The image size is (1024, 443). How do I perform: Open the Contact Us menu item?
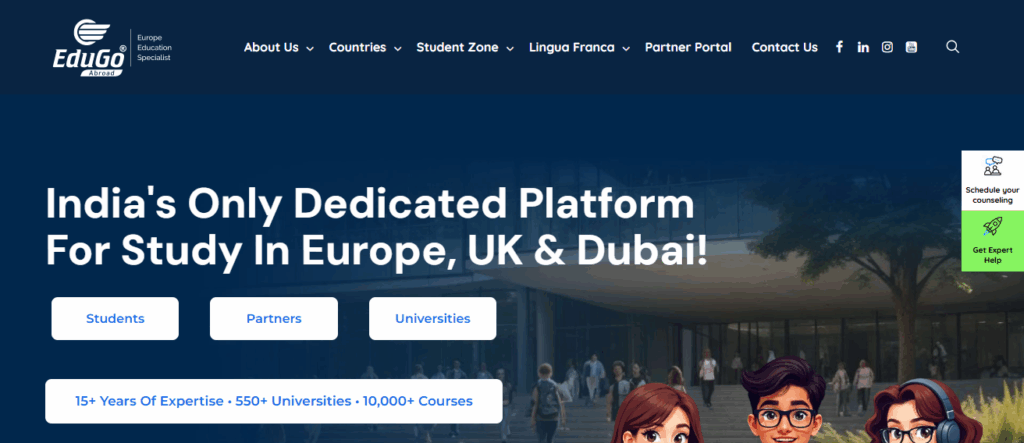784,47
